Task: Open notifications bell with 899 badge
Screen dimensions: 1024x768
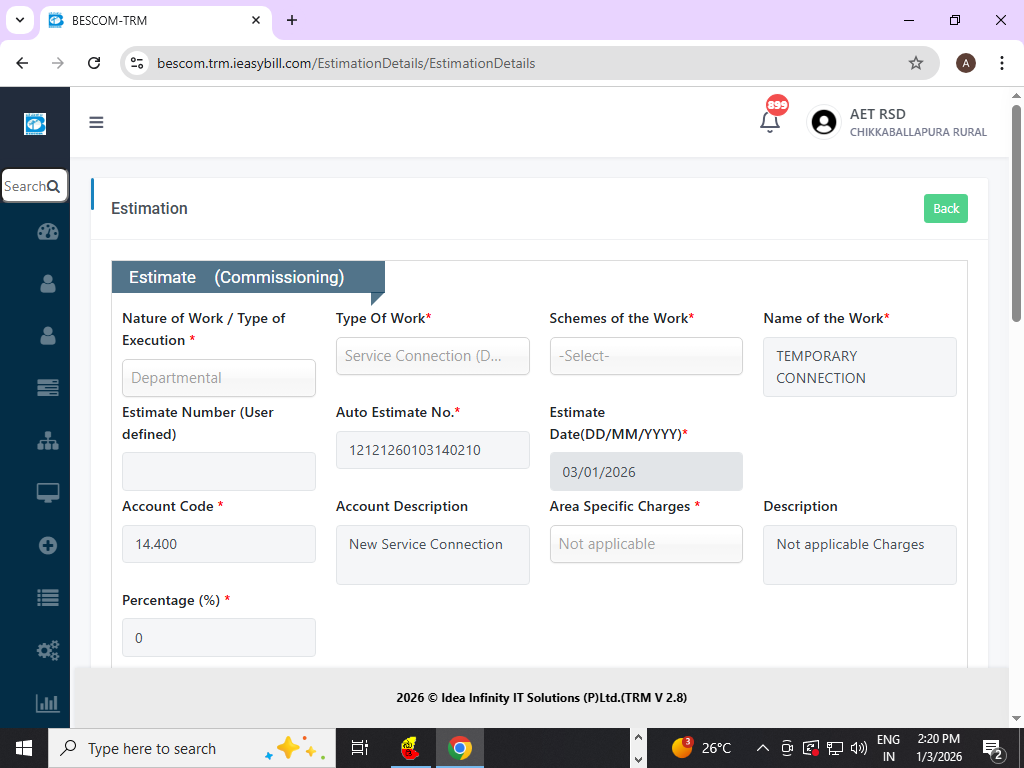Action: coord(770,121)
